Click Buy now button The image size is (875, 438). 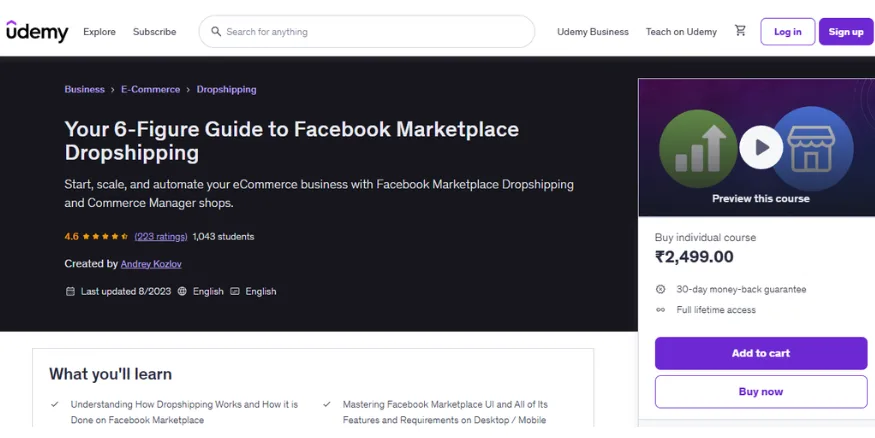coord(761,392)
